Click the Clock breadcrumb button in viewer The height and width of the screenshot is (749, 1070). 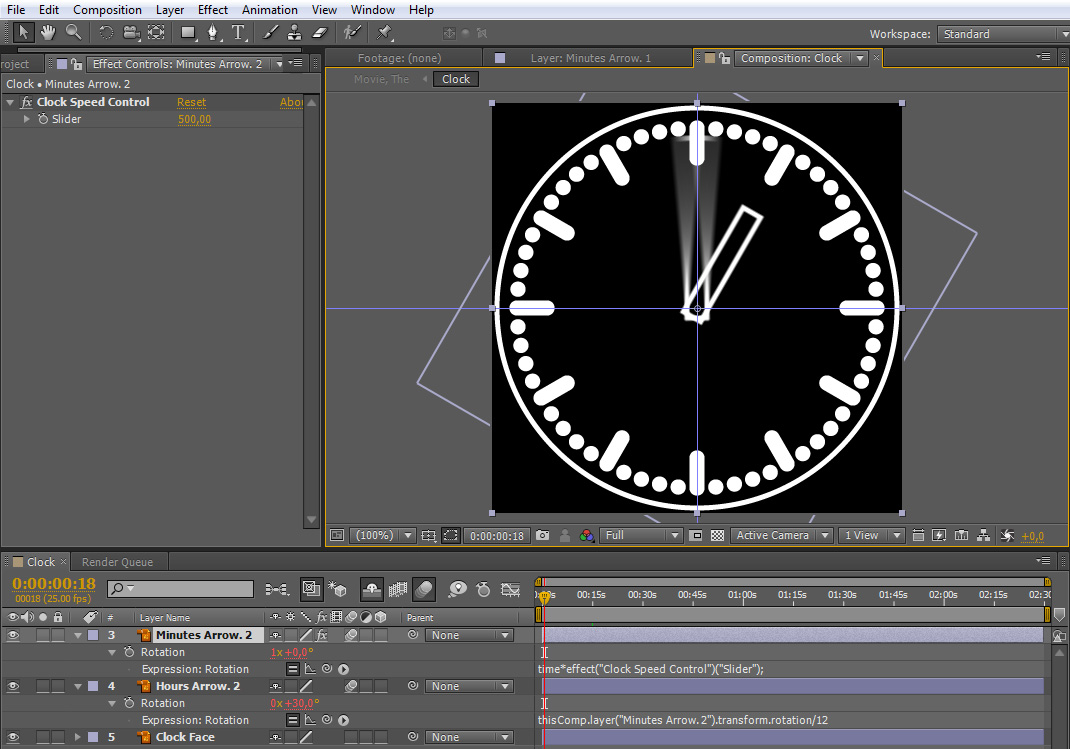pyautogui.click(x=456, y=79)
